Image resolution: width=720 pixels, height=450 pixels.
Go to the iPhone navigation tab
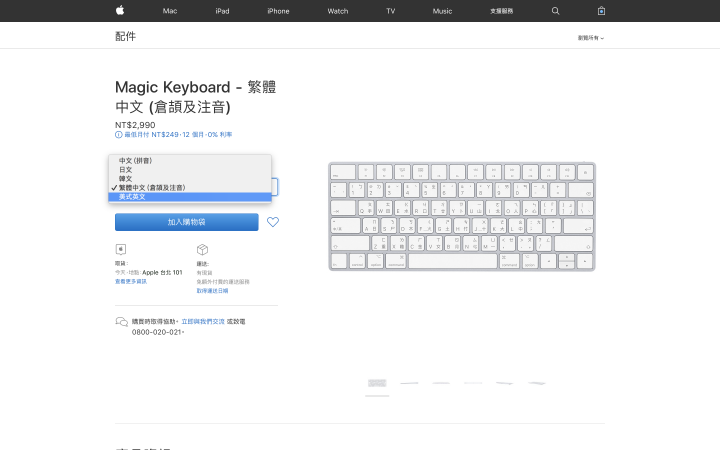tap(278, 11)
